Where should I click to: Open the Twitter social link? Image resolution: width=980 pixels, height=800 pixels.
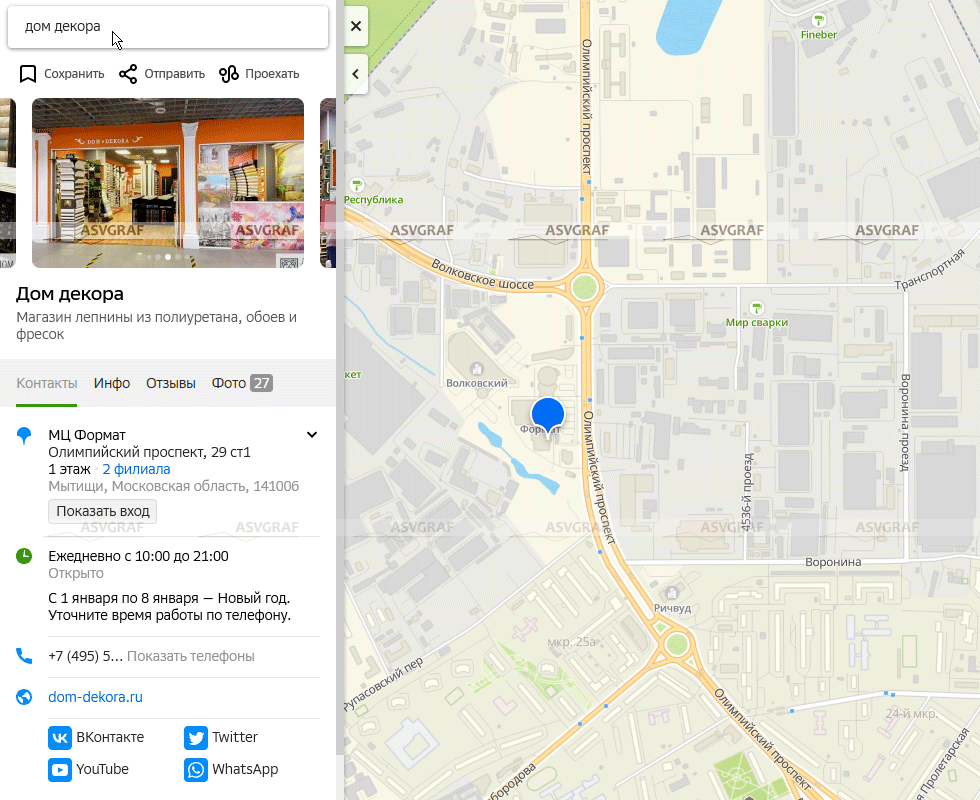point(221,738)
